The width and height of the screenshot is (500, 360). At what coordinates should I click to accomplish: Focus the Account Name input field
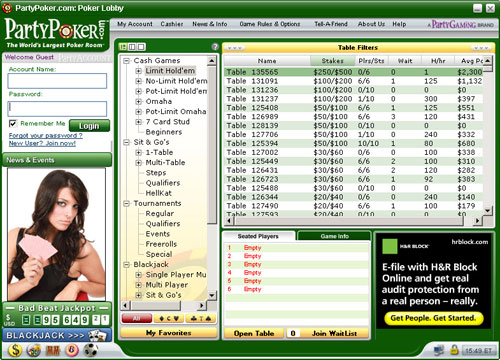(57, 81)
